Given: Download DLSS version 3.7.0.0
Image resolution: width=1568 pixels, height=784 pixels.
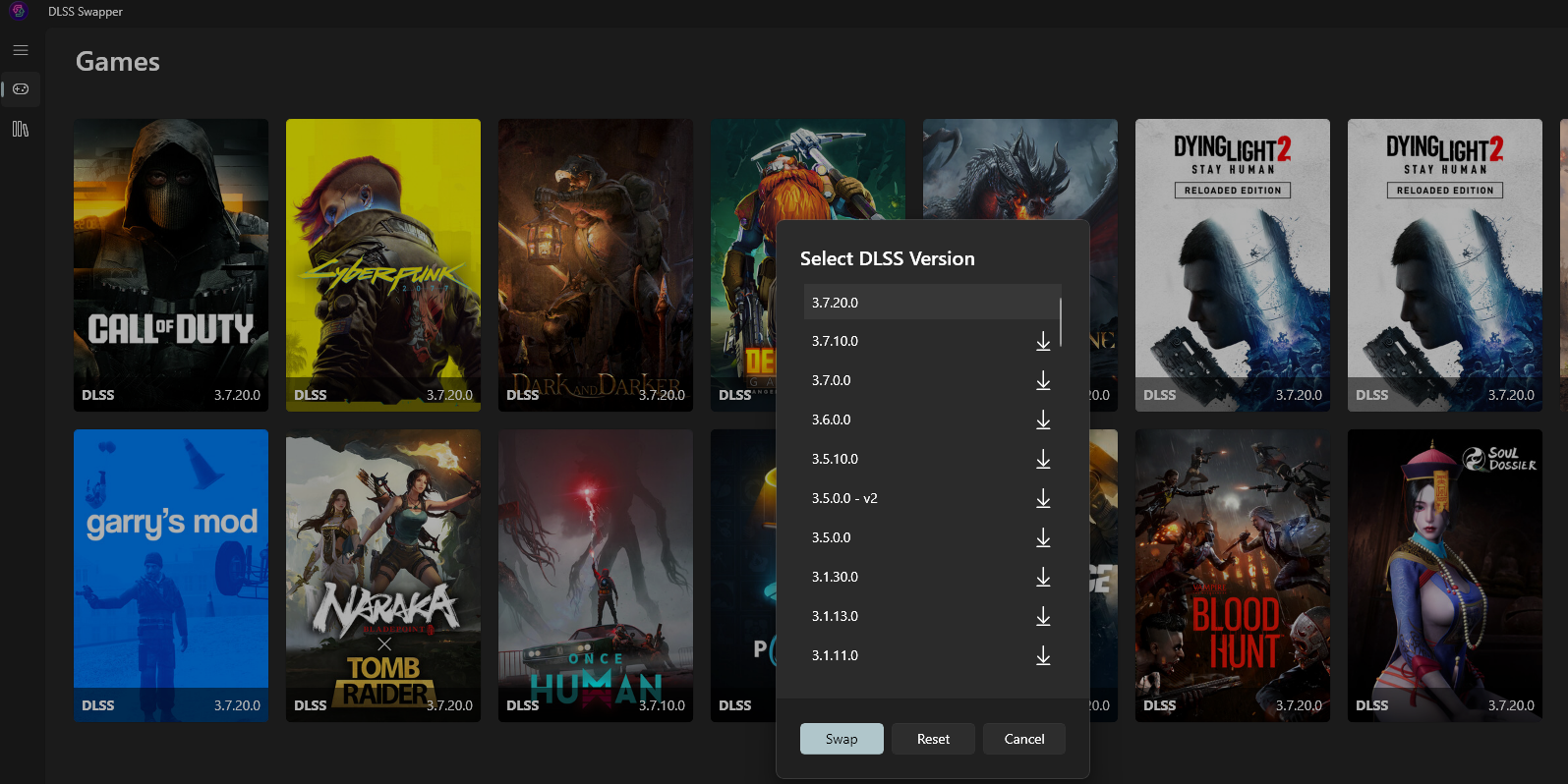Looking at the screenshot, I should pos(1043,380).
